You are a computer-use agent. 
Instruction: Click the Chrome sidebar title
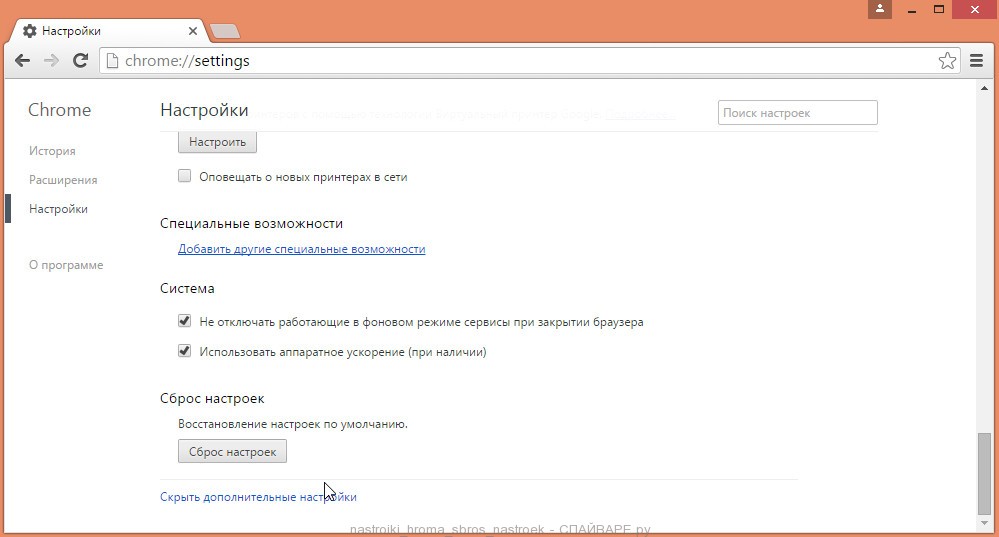59,110
